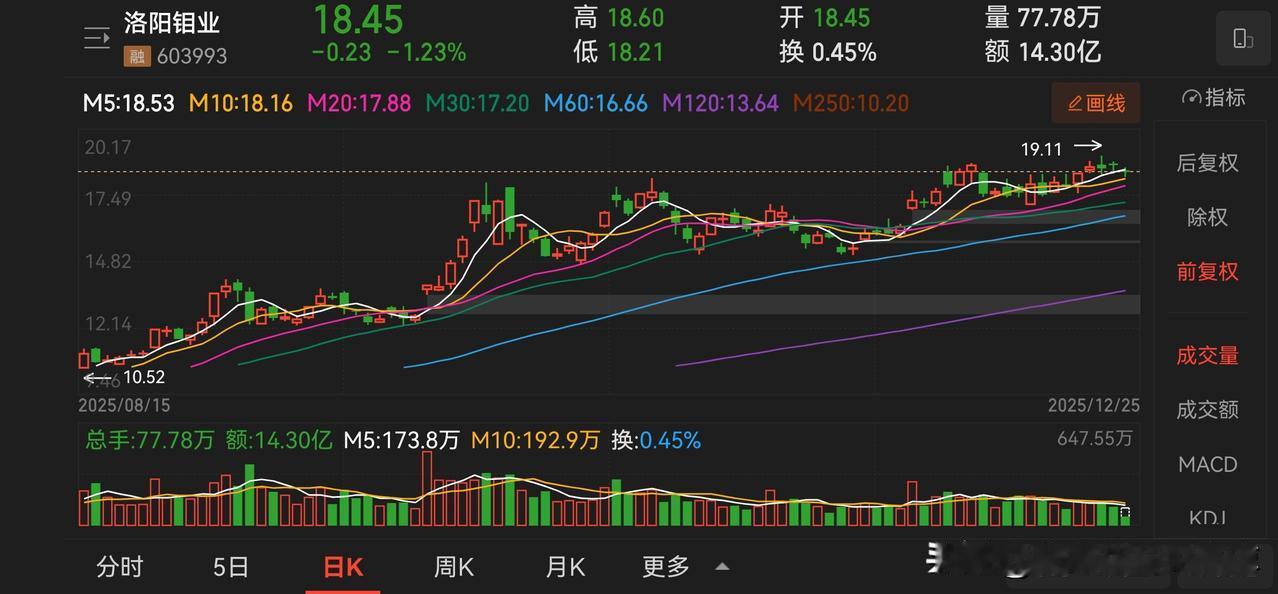
Task: Click the 额 14.30亿 amount value
Action: [x=1044, y=51]
